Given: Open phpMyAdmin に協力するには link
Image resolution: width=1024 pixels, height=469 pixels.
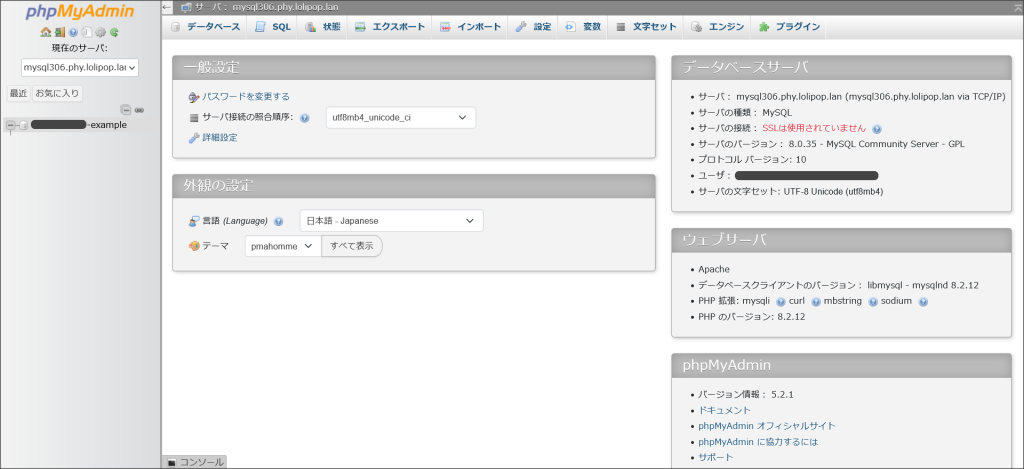Looking at the screenshot, I should click(758, 442).
